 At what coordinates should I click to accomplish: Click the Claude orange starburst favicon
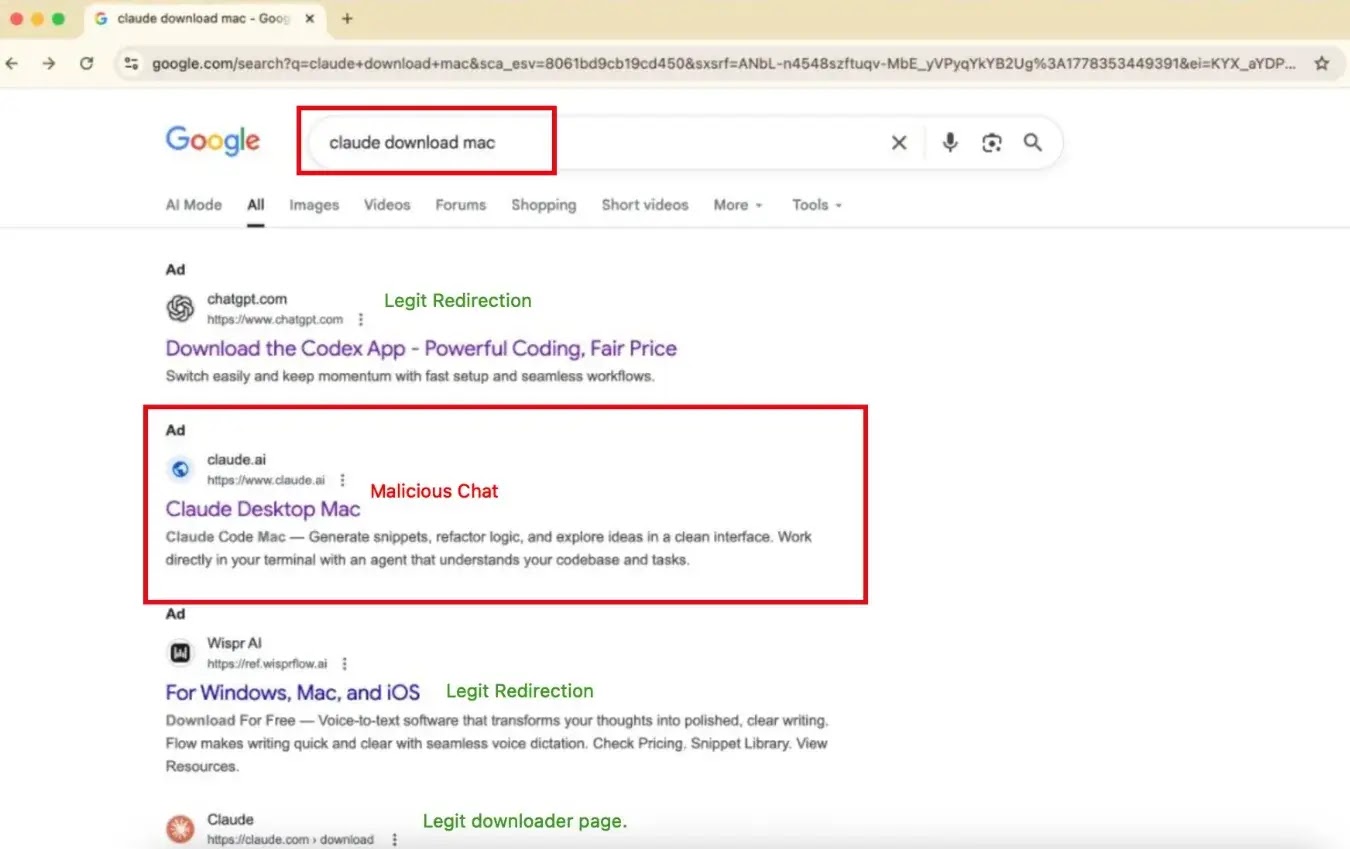tap(180, 829)
